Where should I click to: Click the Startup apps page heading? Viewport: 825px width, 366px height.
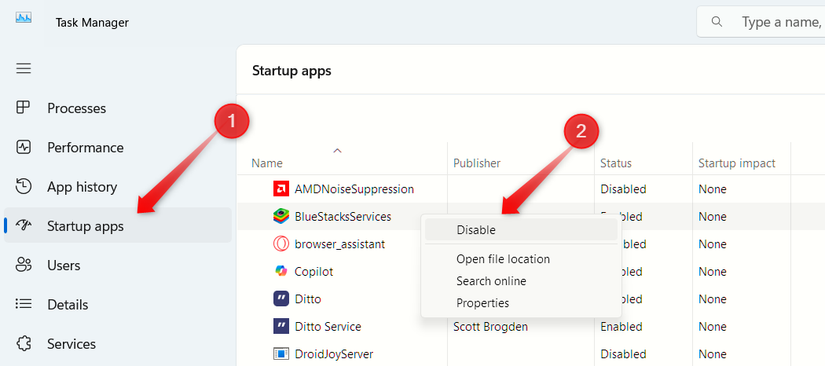pos(291,70)
